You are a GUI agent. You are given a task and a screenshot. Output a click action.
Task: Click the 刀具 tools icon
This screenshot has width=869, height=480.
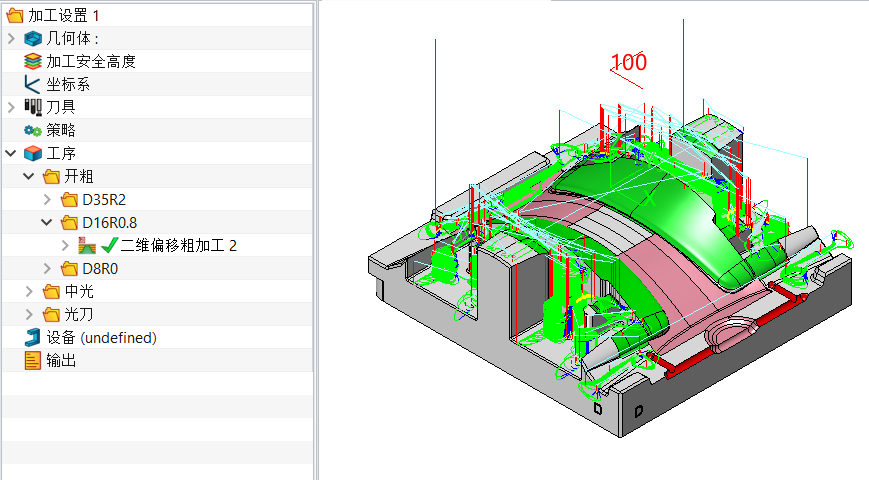point(33,107)
